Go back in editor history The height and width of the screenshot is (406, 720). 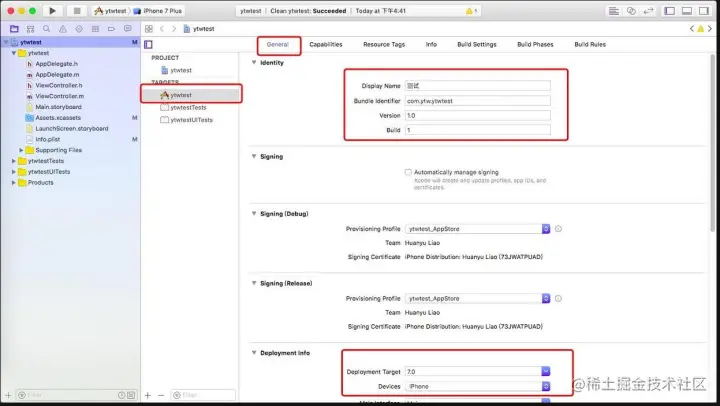162,28
